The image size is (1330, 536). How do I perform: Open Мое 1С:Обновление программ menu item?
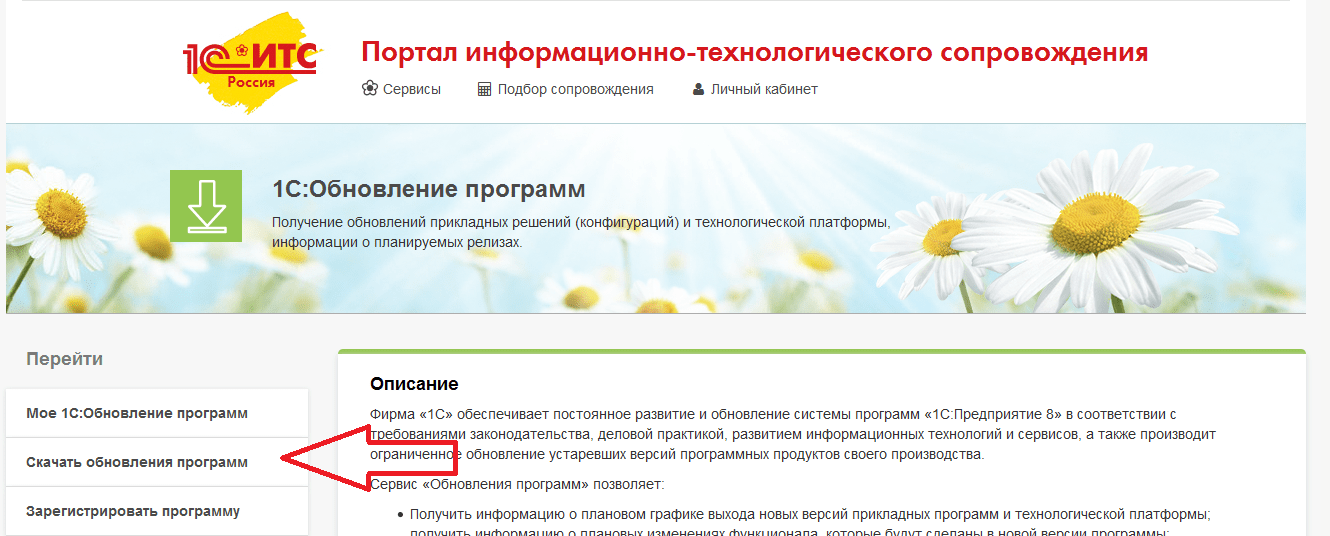[157, 413]
